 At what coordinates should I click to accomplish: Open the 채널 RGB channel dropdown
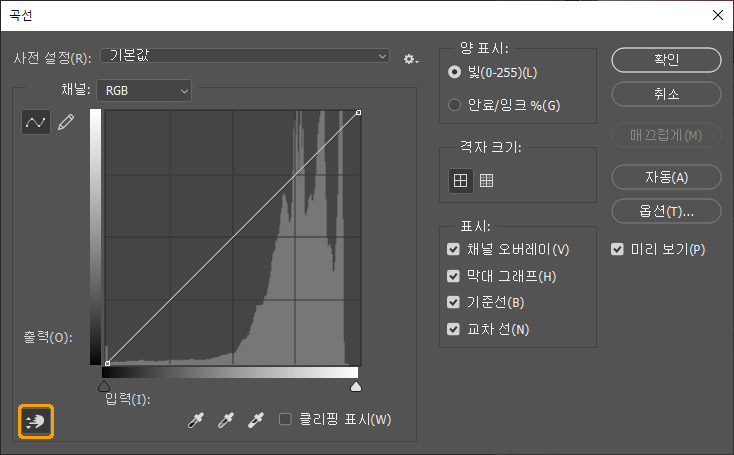tap(144, 90)
